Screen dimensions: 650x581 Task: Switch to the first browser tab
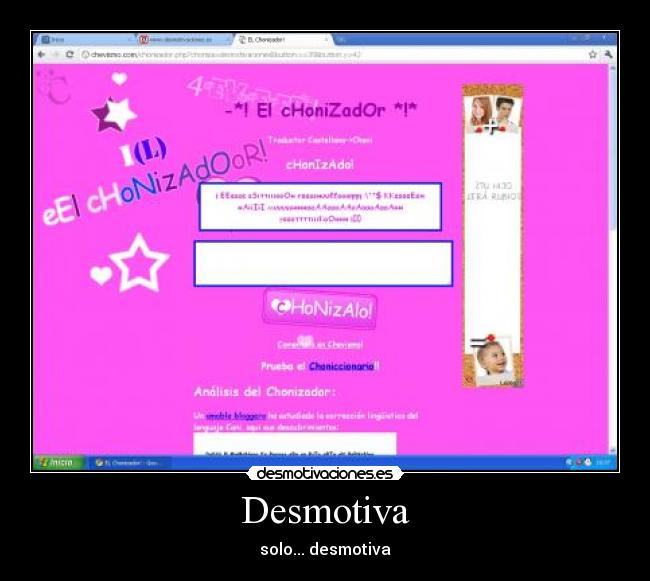85,40
